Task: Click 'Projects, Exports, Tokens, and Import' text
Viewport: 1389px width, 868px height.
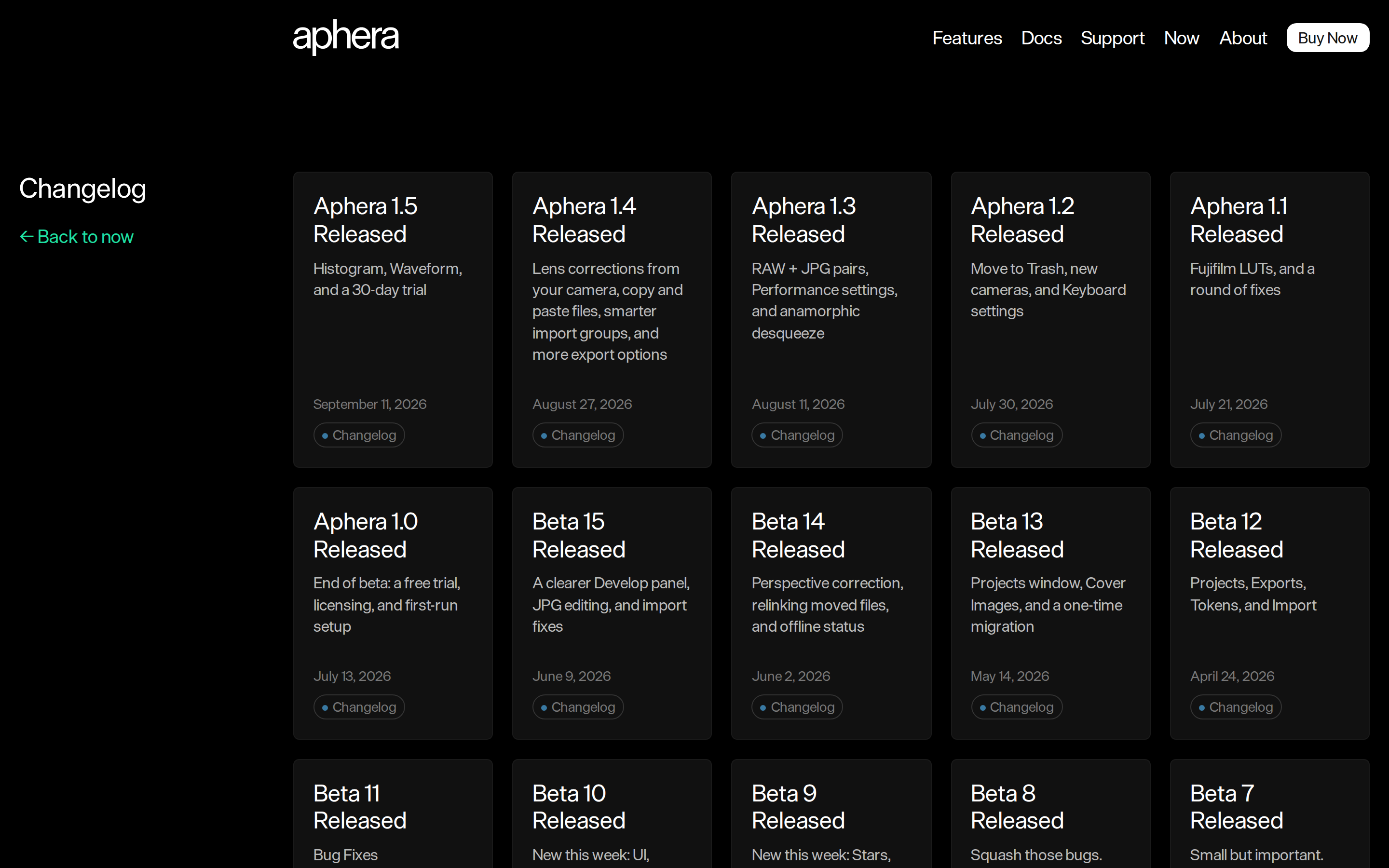Action: [x=1253, y=594]
